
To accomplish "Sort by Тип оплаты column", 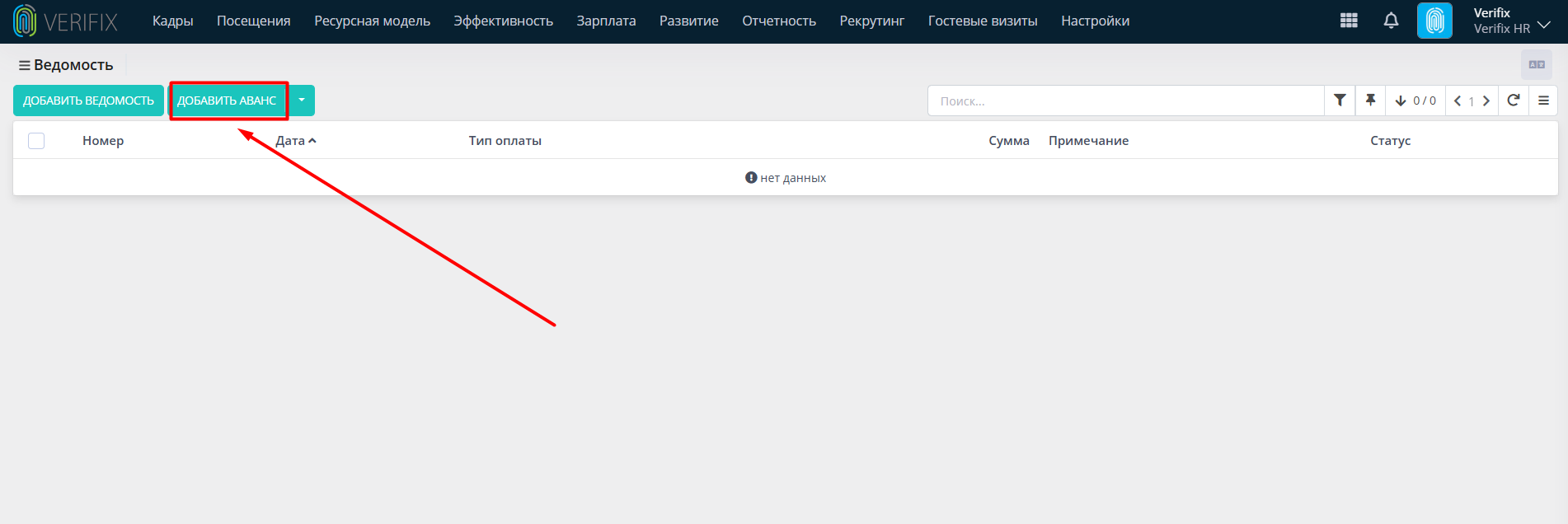I will click(505, 141).
